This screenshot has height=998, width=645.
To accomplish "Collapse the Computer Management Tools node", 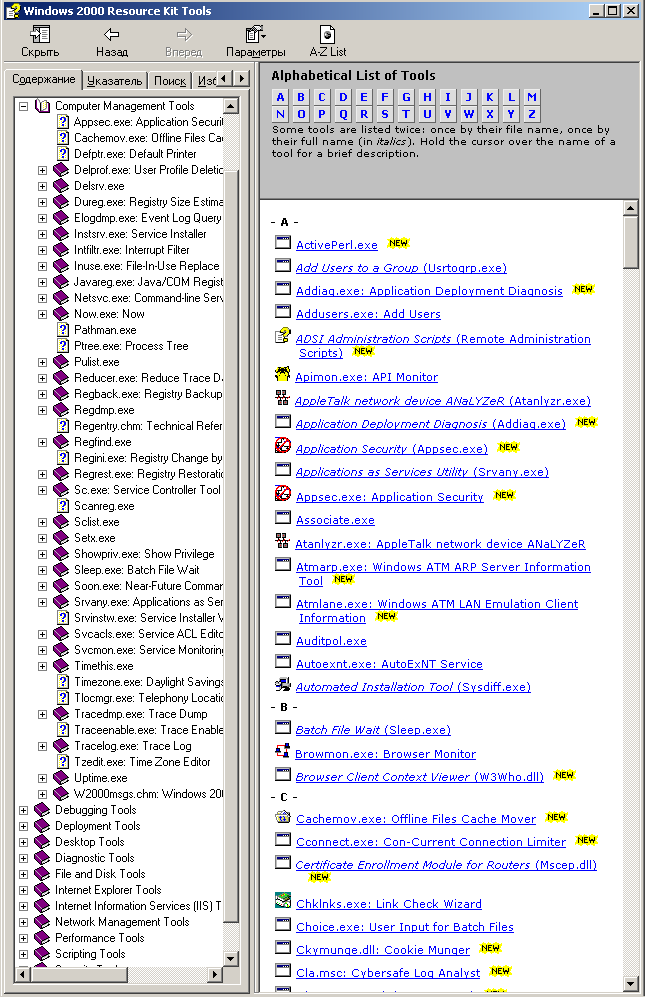I will (24, 106).
